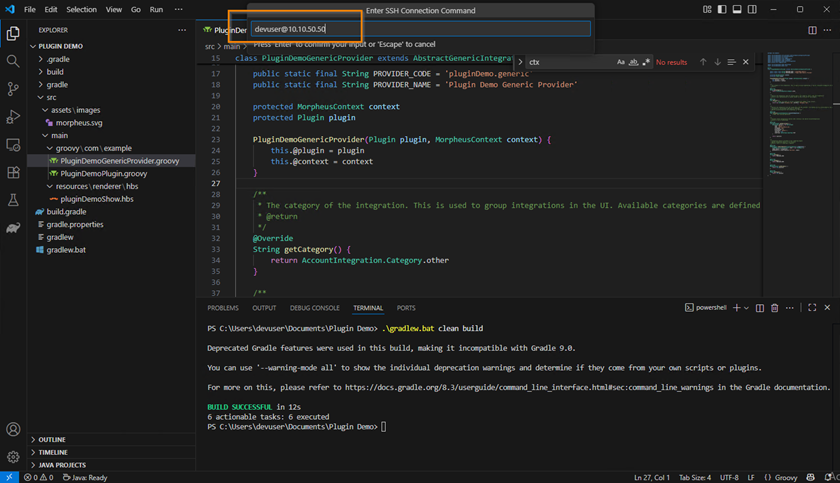Click the SSH connection command input
840x483 pixels.
click(421, 29)
